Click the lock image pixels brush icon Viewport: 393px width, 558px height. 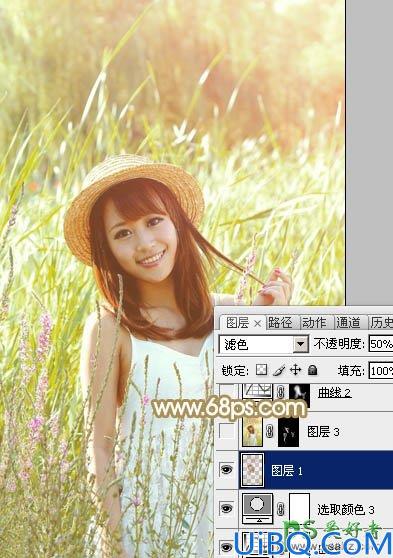(279, 370)
